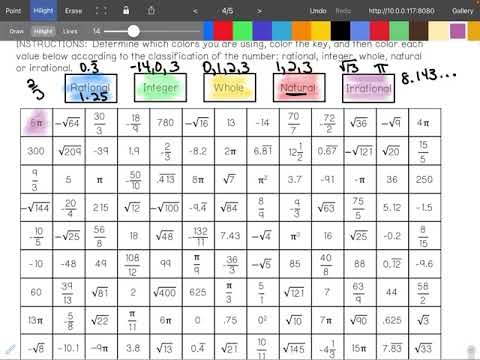The image size is (480, 360).
Task: Select the Hilight sub-mode option
Action: (43, 31)
